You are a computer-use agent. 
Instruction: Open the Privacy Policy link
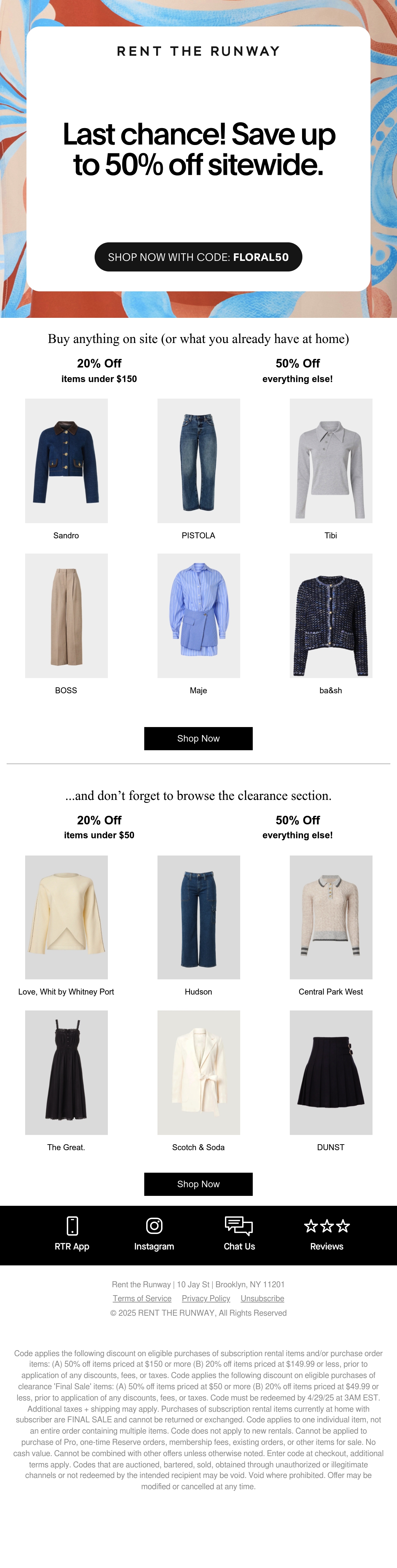pos(206,1298)
